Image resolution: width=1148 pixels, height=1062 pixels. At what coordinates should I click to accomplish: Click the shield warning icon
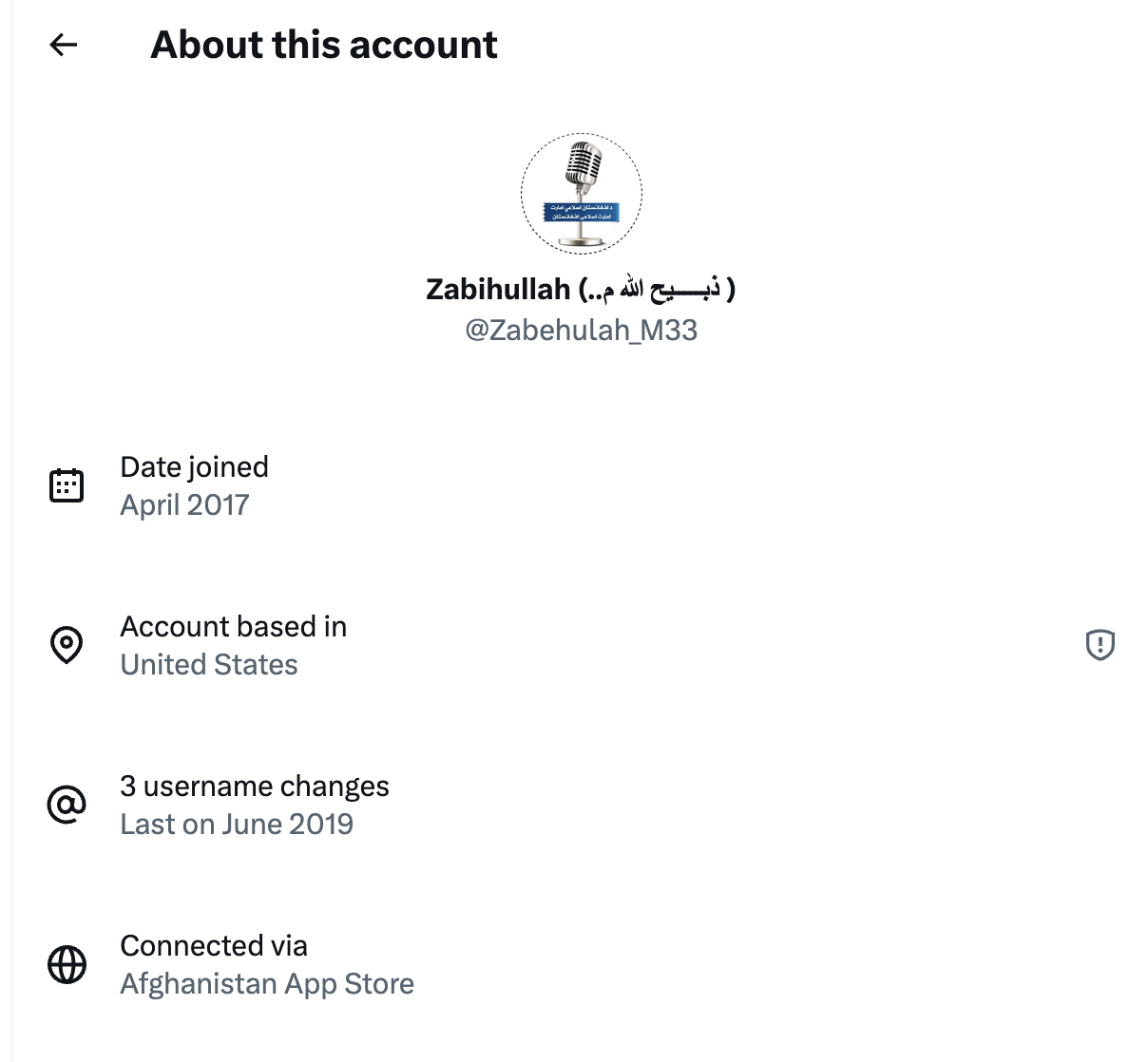click(1100, 645)
